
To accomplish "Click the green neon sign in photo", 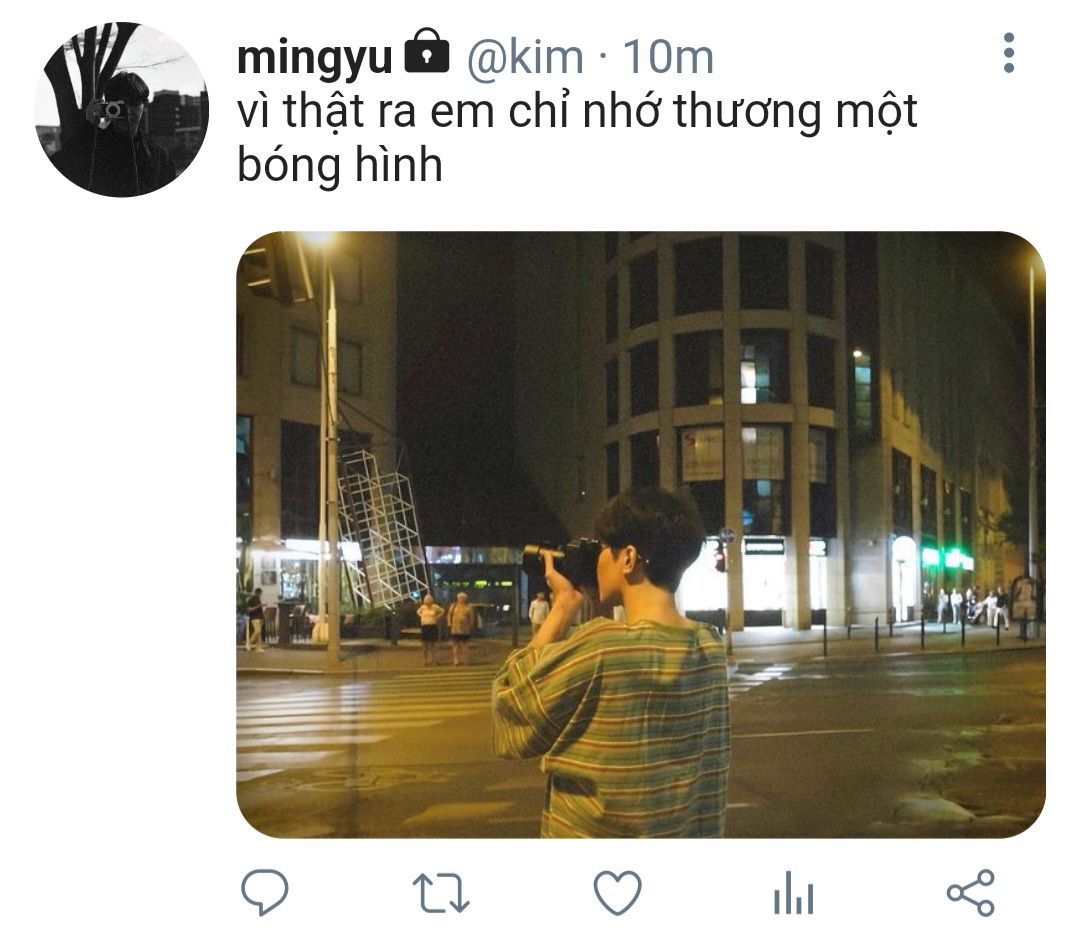I will tap(948, 558).
